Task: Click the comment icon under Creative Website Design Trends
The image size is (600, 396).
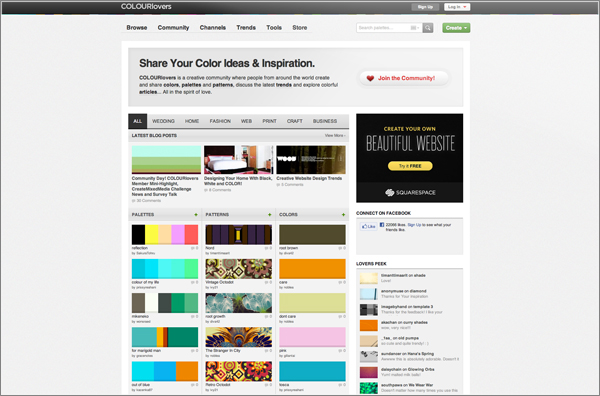Action: tap(278, 185)
